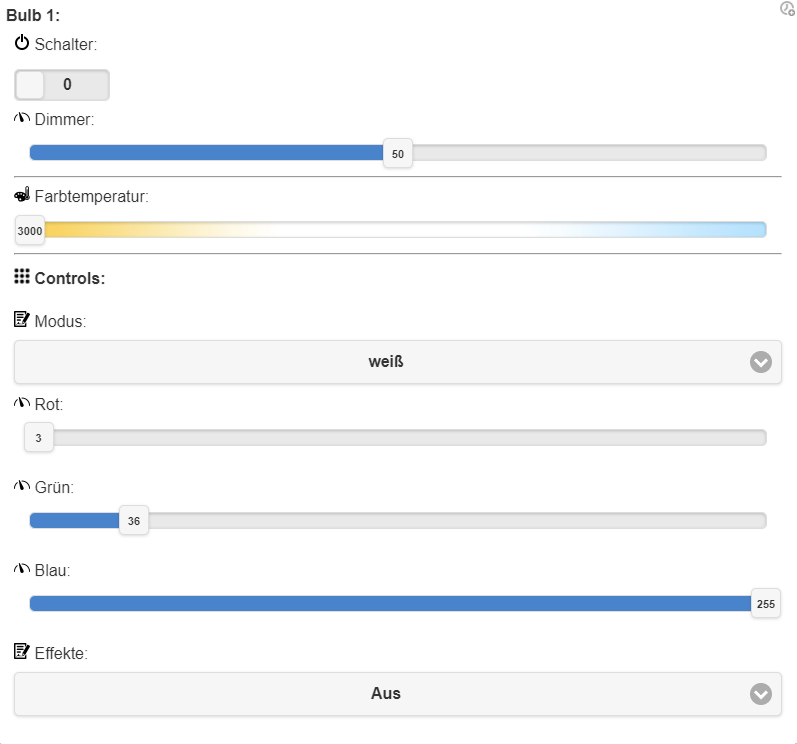Click the gauge icon next to Dimmer
The width and height of the screenshot is (797, 744).
coord(22,119)
